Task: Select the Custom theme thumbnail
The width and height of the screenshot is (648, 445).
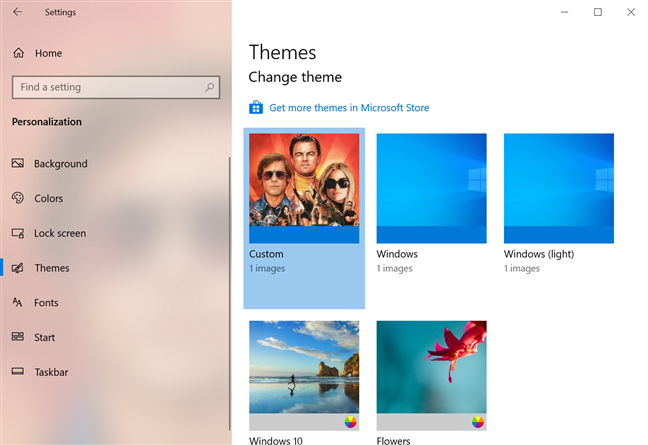Action: click(x=304, y=188)
